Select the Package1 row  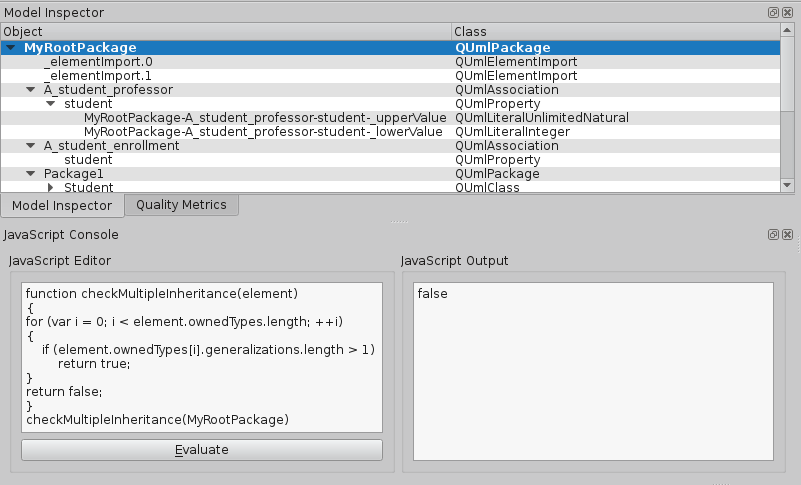[390, 174]
